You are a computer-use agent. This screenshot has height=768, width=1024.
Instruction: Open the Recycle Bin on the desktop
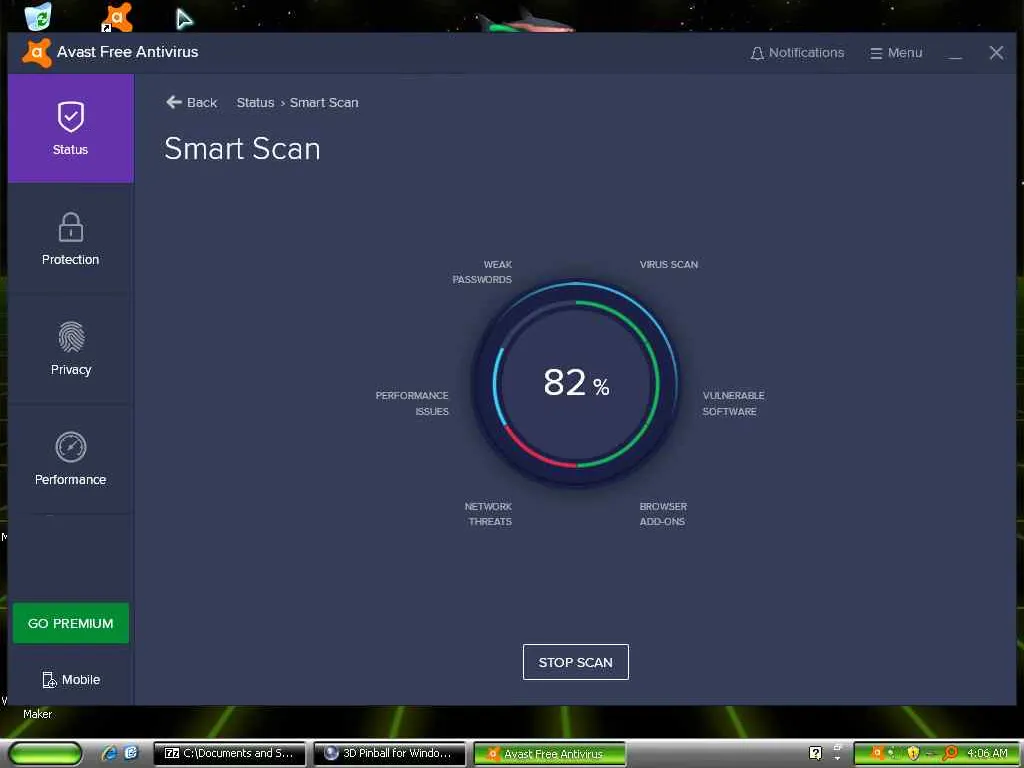(x=39, y=16)
